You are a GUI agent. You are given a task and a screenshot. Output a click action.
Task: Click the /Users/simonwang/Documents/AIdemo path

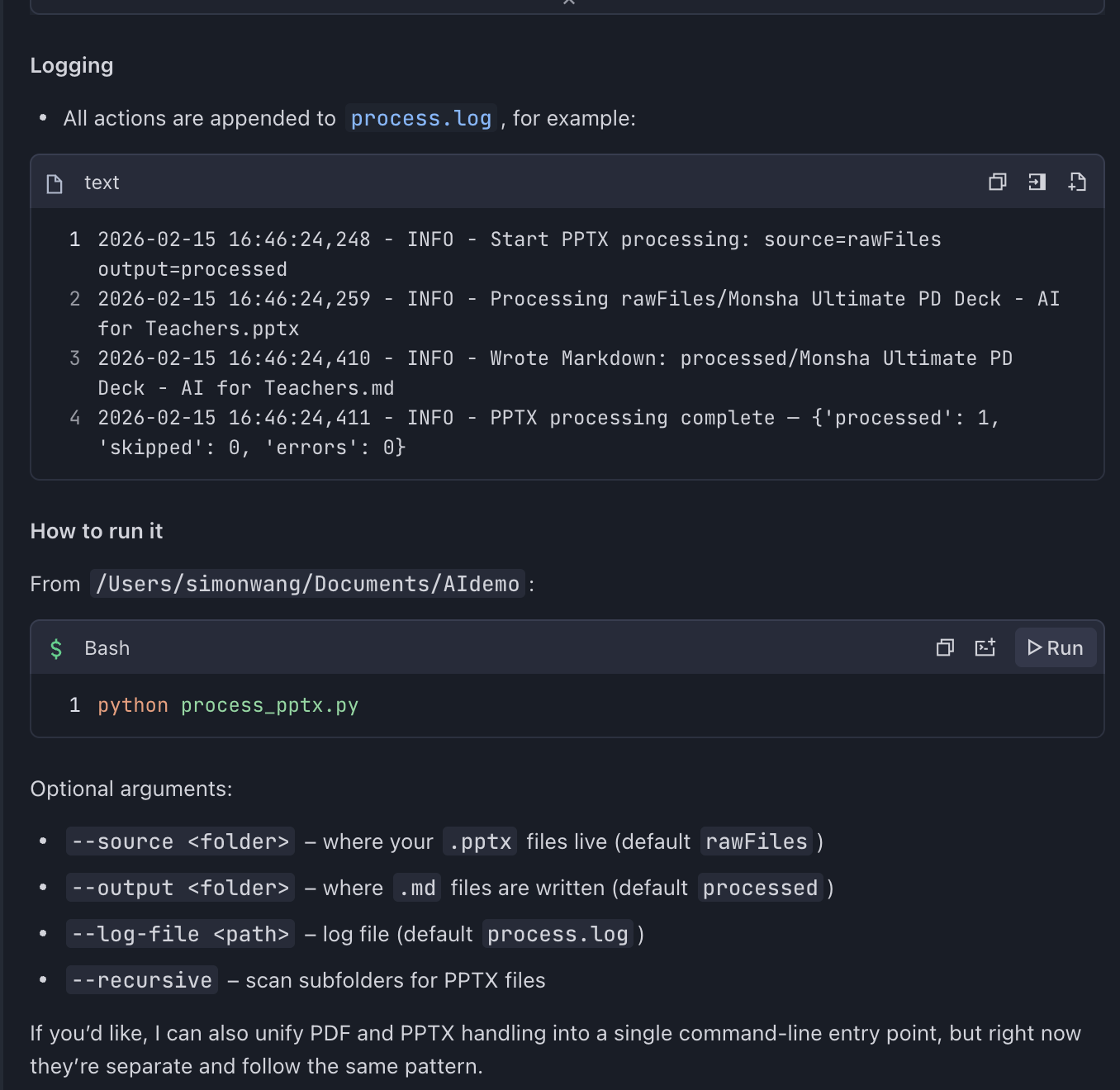(307, 585)
